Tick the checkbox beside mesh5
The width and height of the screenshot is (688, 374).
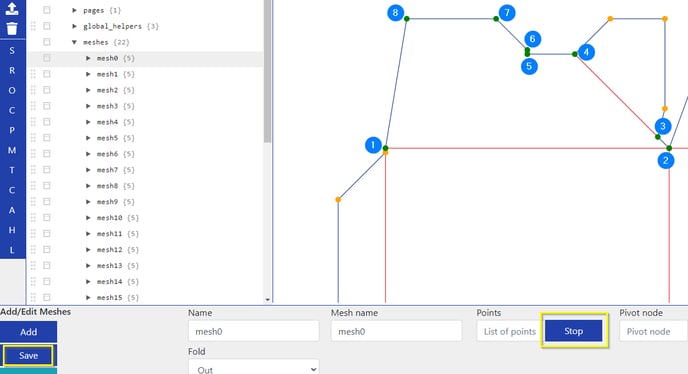pyautogui.click(x=47, y=138)
